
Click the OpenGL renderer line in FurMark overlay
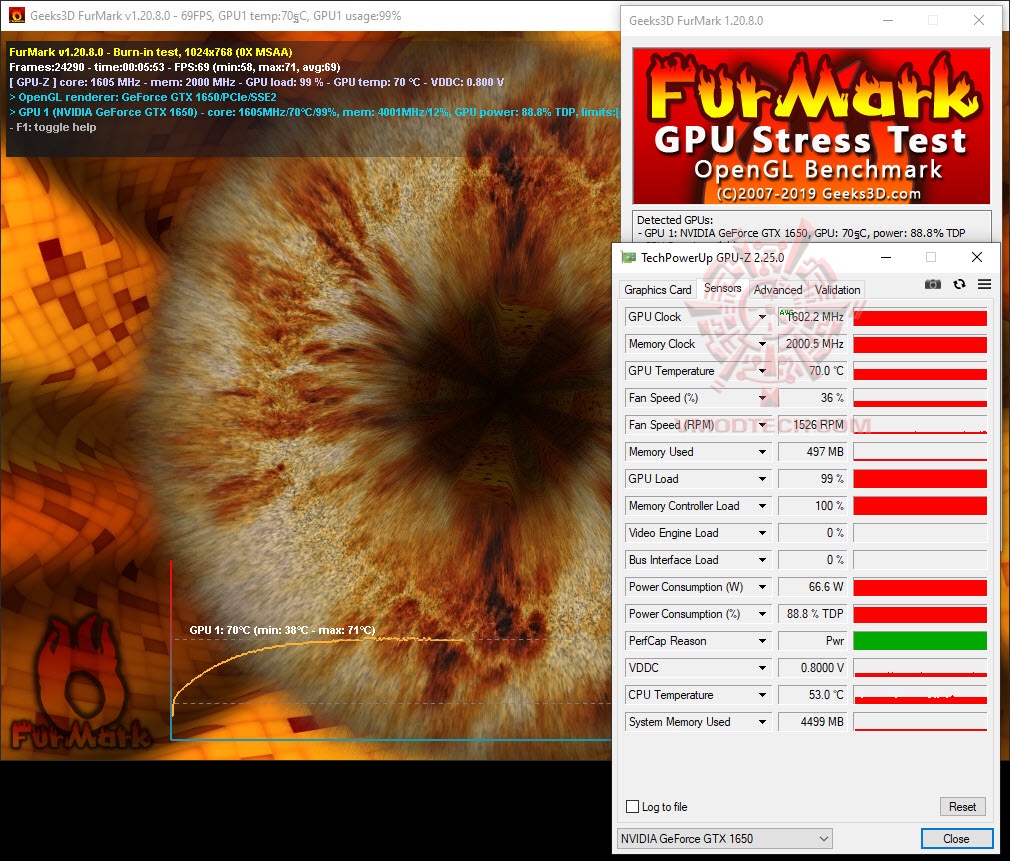coord(142,97)
